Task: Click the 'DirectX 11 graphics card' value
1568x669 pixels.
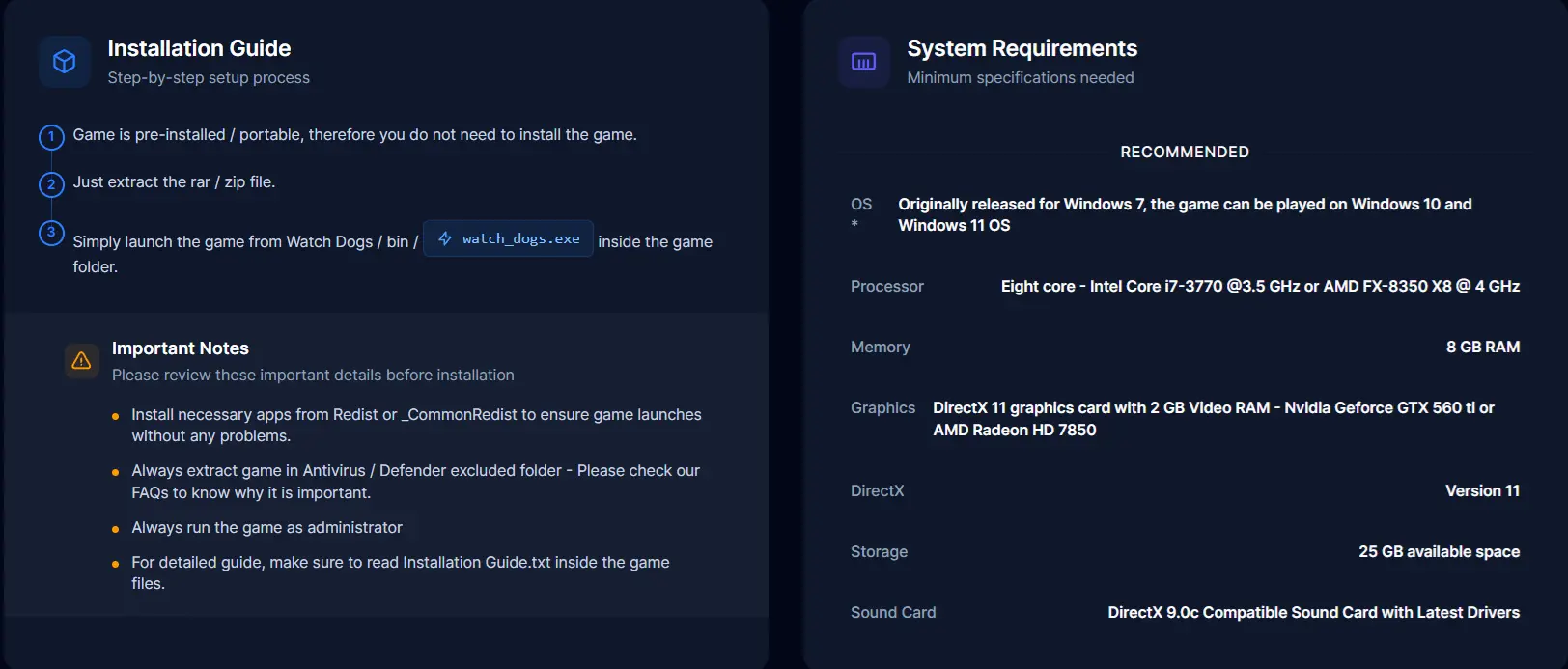Action: point(1214,419)
